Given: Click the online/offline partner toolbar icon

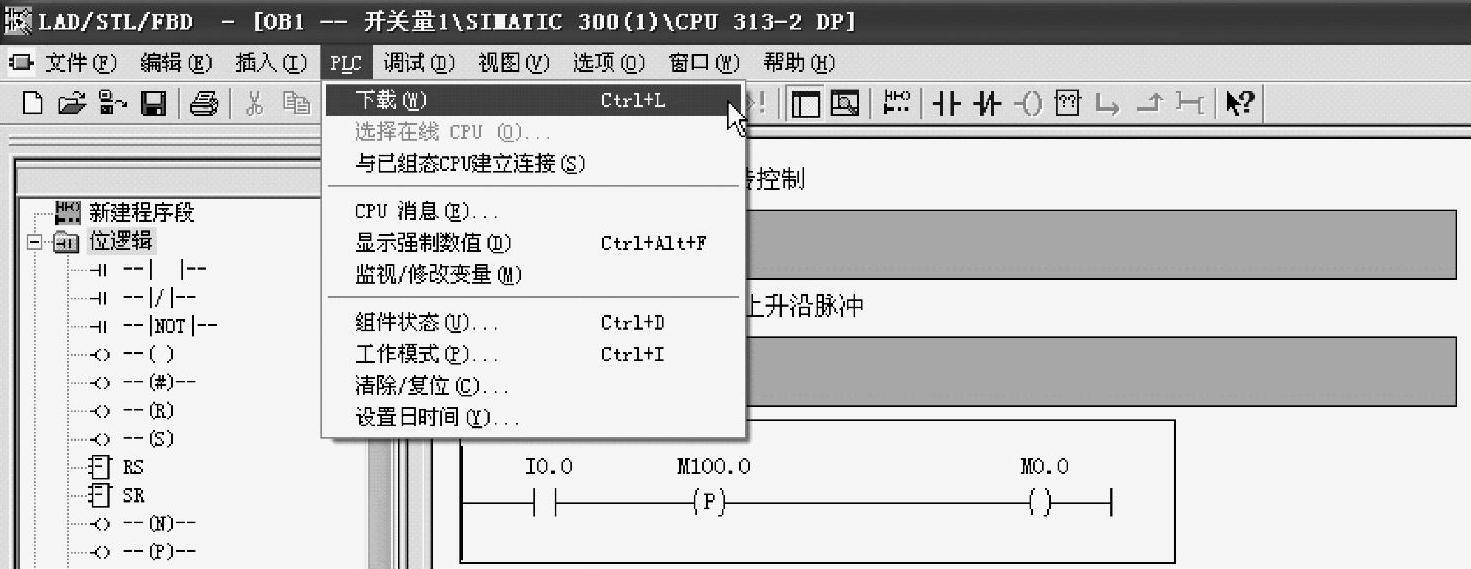Looking at the screenshot, I should (113, 103).
